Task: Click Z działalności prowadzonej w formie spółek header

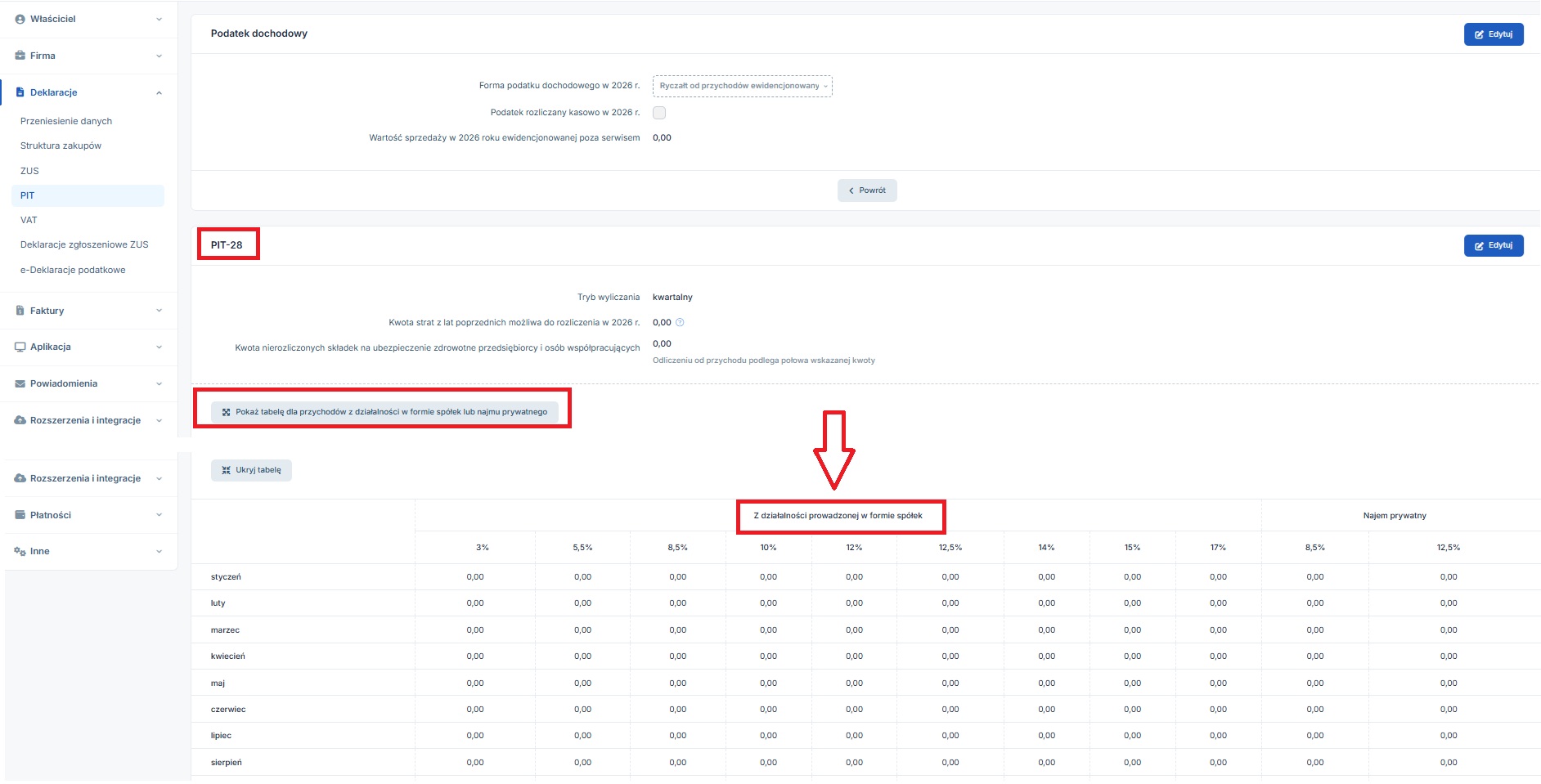Action: (x=838, y=515)
